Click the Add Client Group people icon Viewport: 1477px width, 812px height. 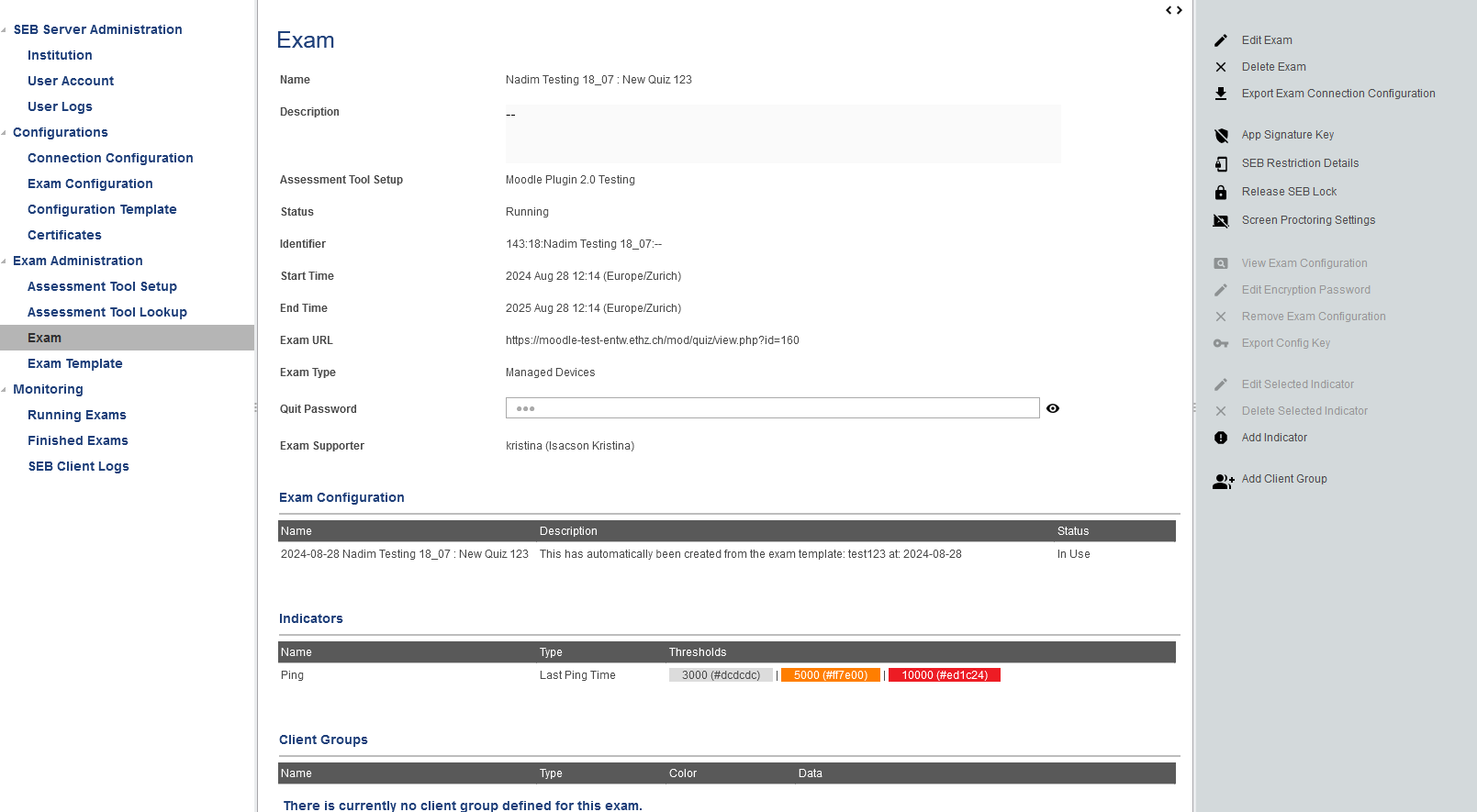[1223, 480]
